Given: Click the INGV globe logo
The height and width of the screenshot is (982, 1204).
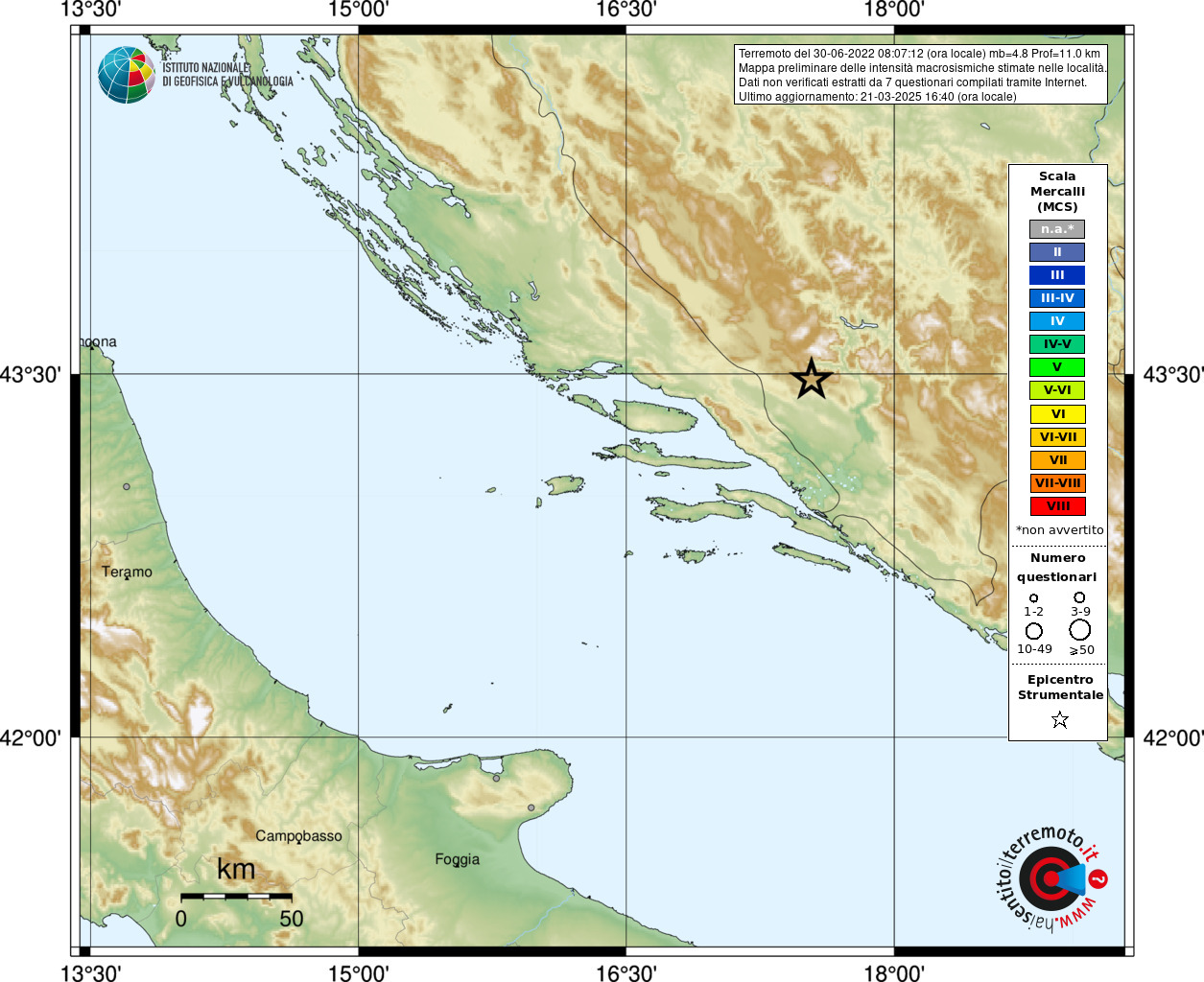Looking at the screenshot, I should [127, 75].
